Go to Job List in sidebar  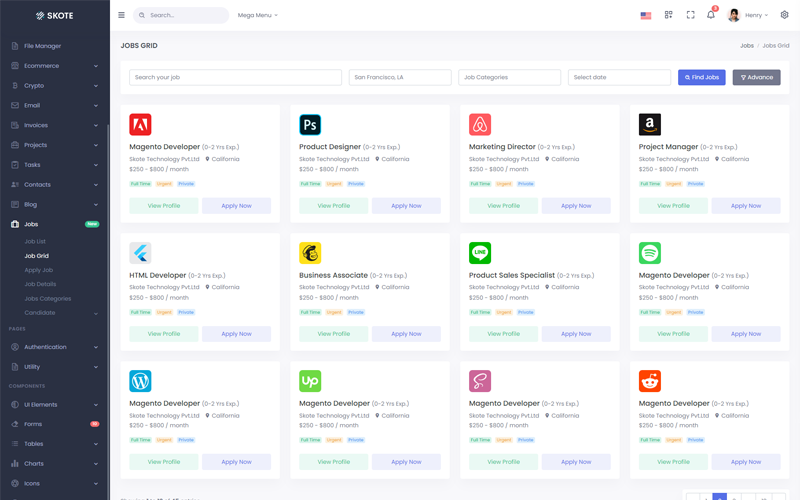(35, 241)
